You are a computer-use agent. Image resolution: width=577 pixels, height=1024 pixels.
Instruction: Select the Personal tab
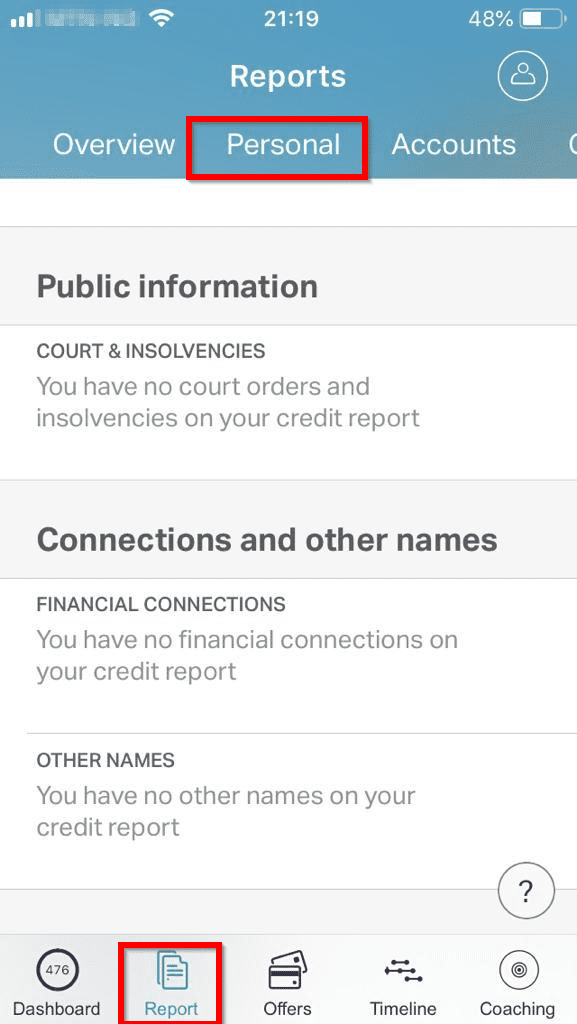click(x=283, y=144)
